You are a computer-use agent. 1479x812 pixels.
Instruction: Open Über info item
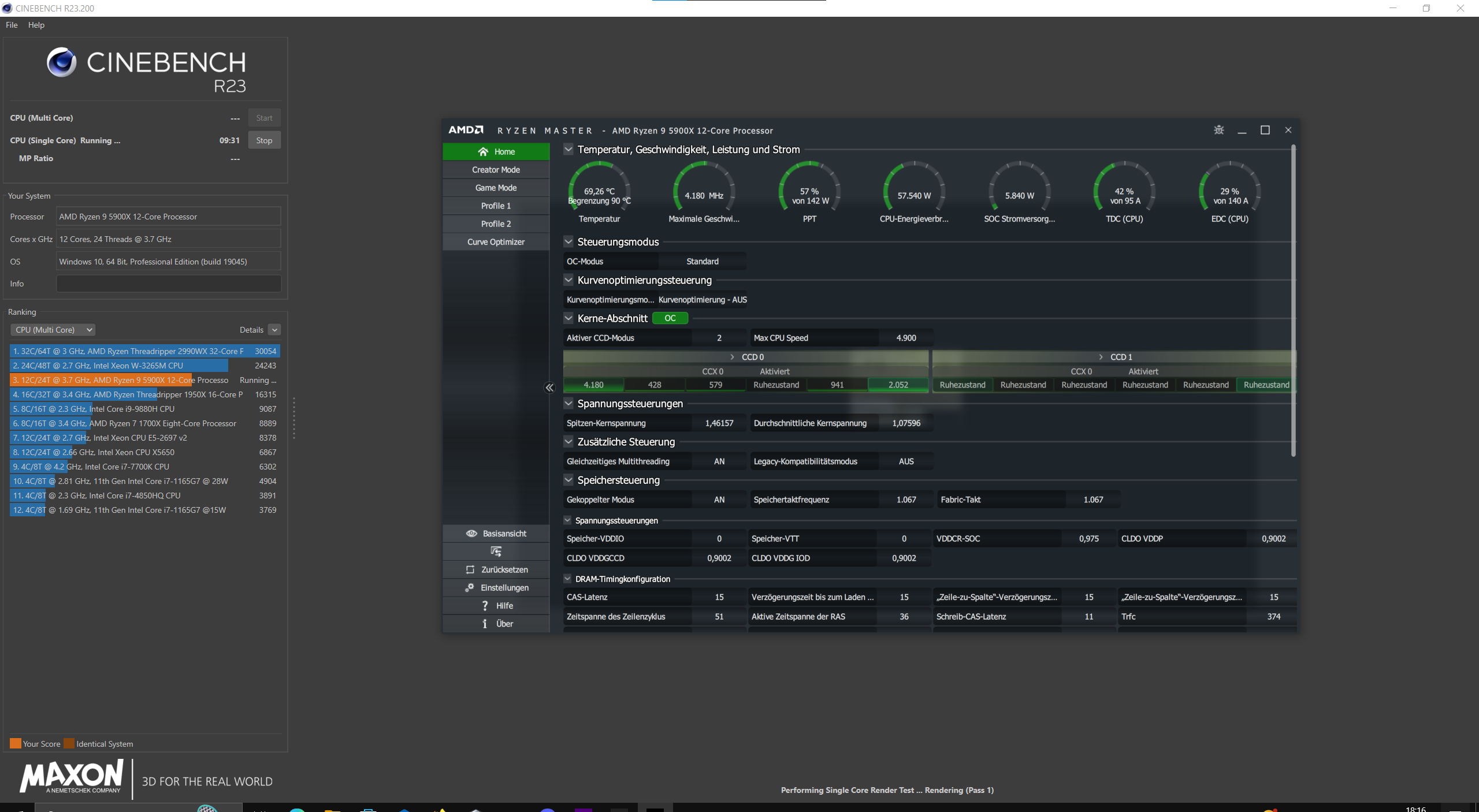coord(485,623)
